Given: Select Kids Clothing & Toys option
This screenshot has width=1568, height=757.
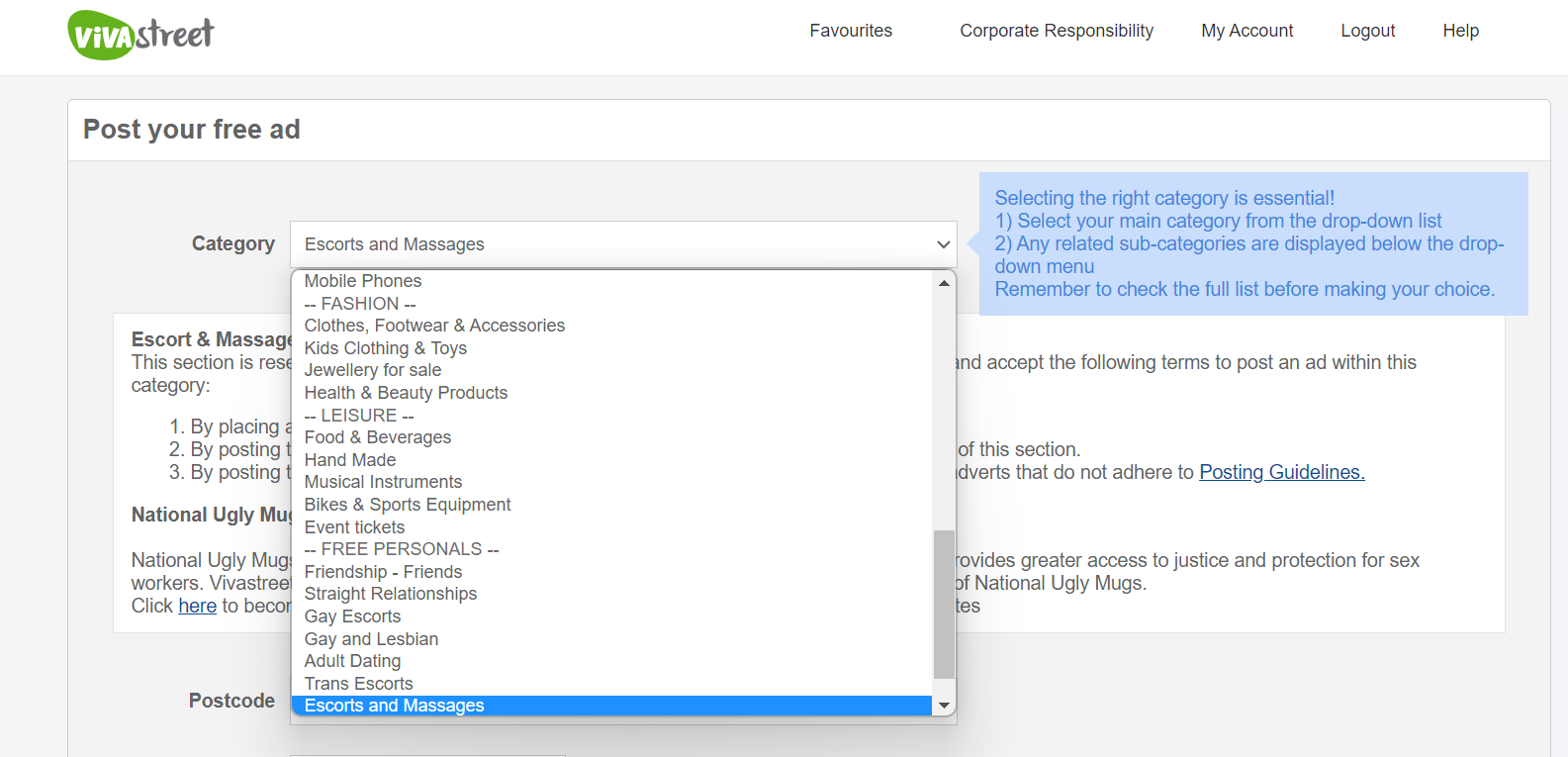Looking at the screenshot, I should coord(611,348).
